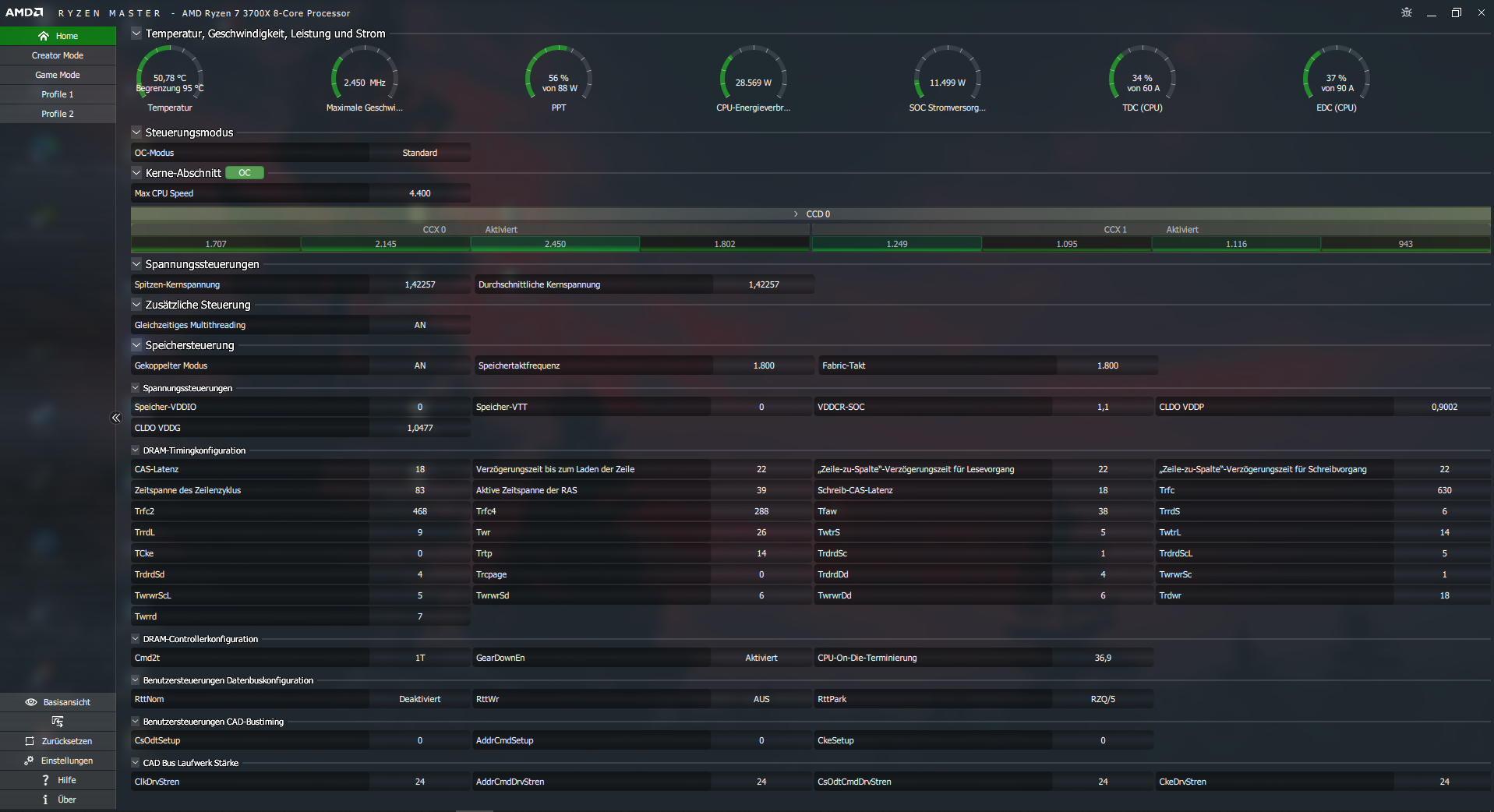Click CPU-On-Die-Terminierung value 36,9
Image resolution: width=1494 pixels, height=812 pixels.
[x=1103, y=658]
